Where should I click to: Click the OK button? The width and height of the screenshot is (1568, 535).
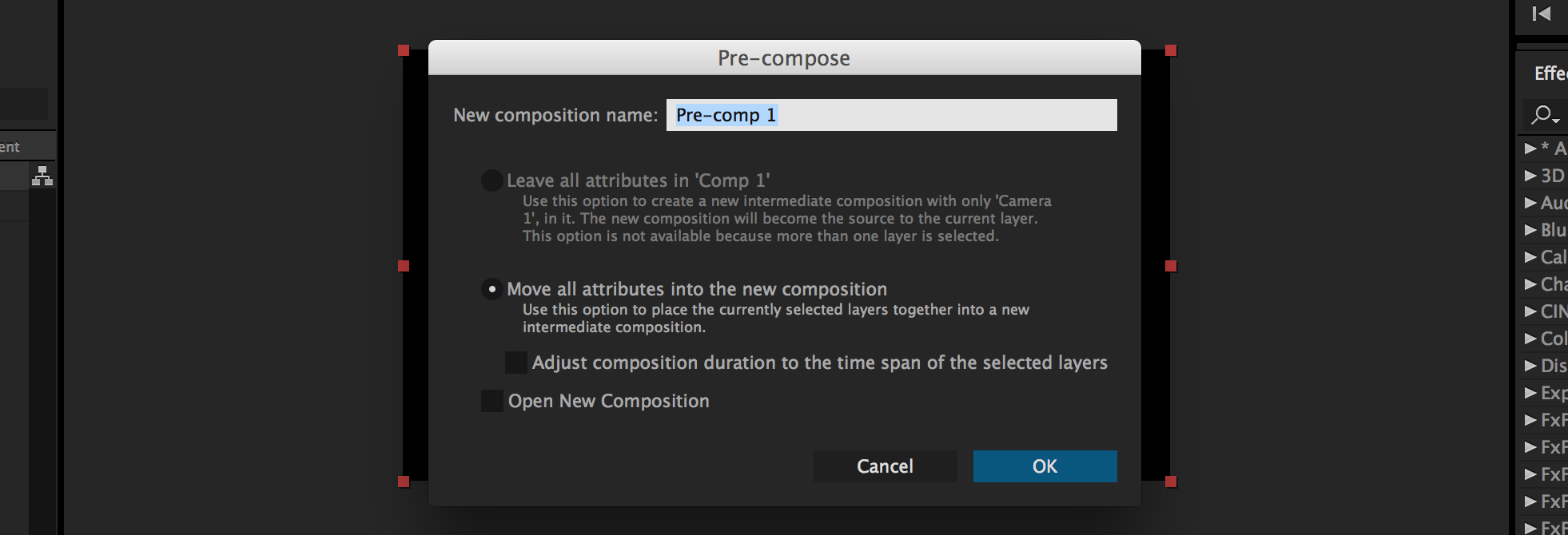(x=1045, y=466)
